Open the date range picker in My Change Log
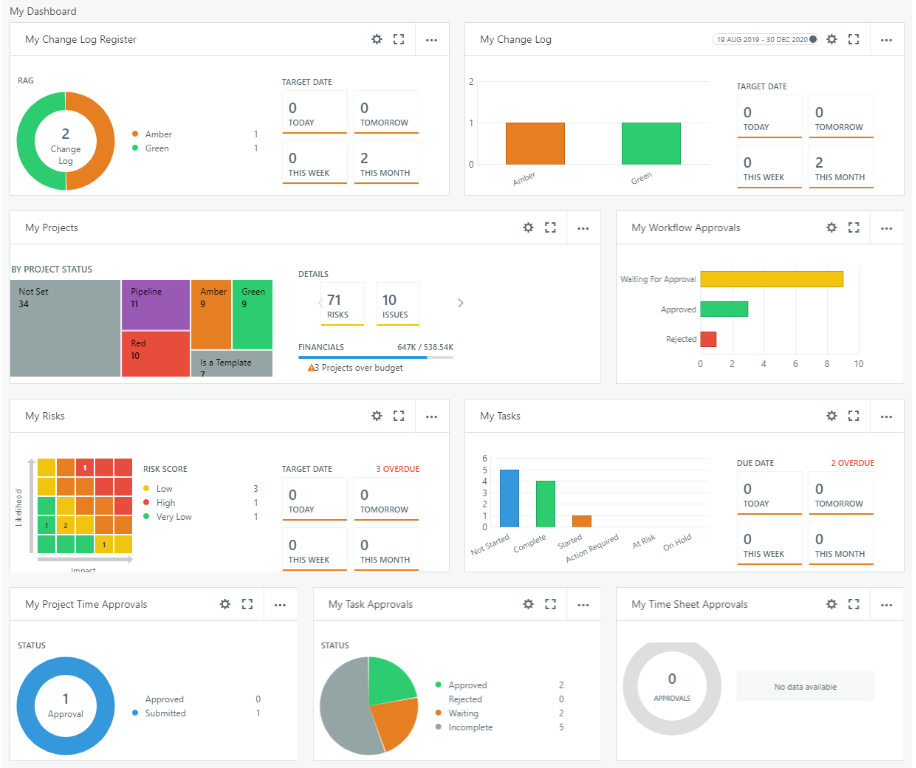This screenshot has height=768, width=916. [x=765, y=39]
